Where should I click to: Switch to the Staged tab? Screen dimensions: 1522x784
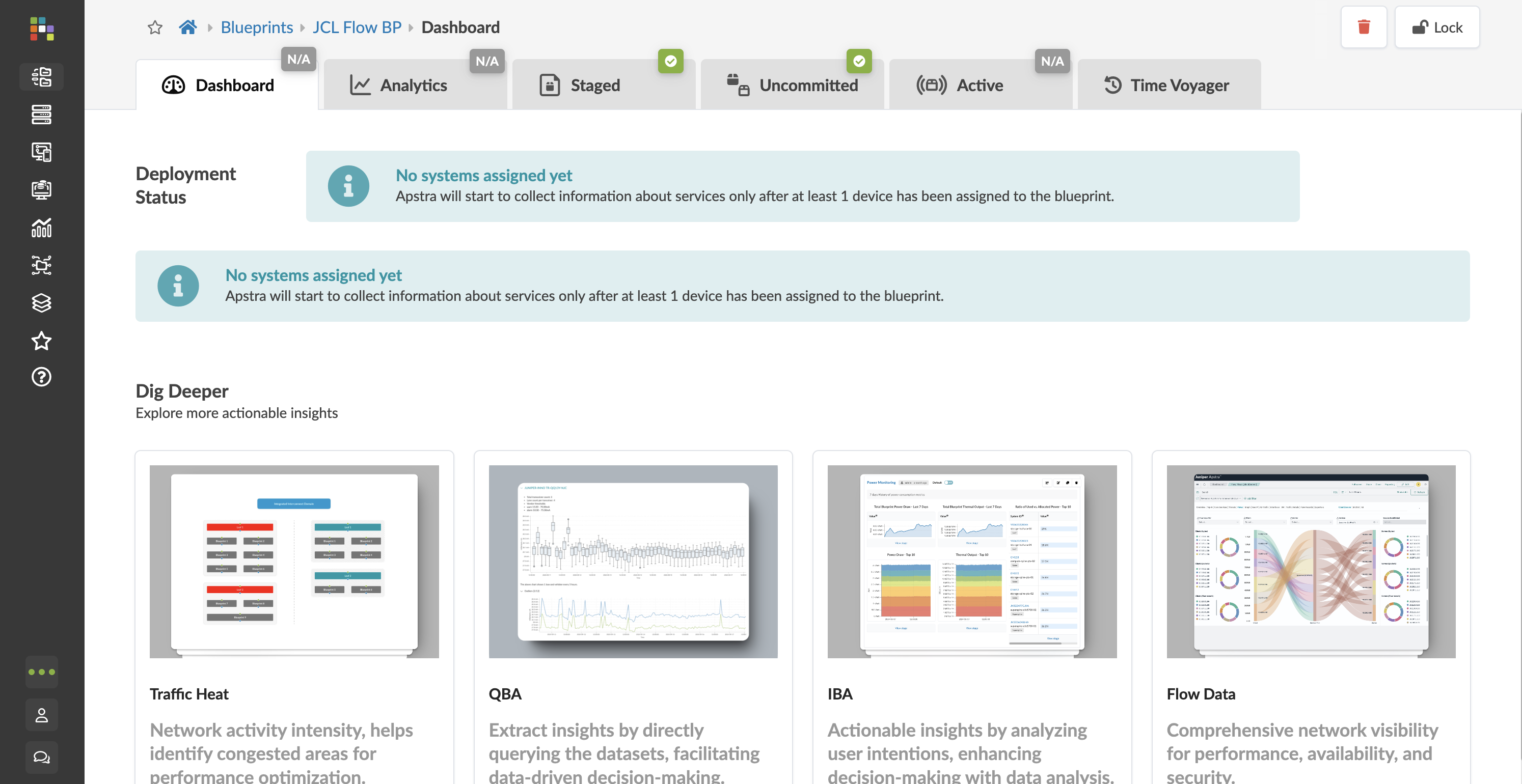coord(594,86)
